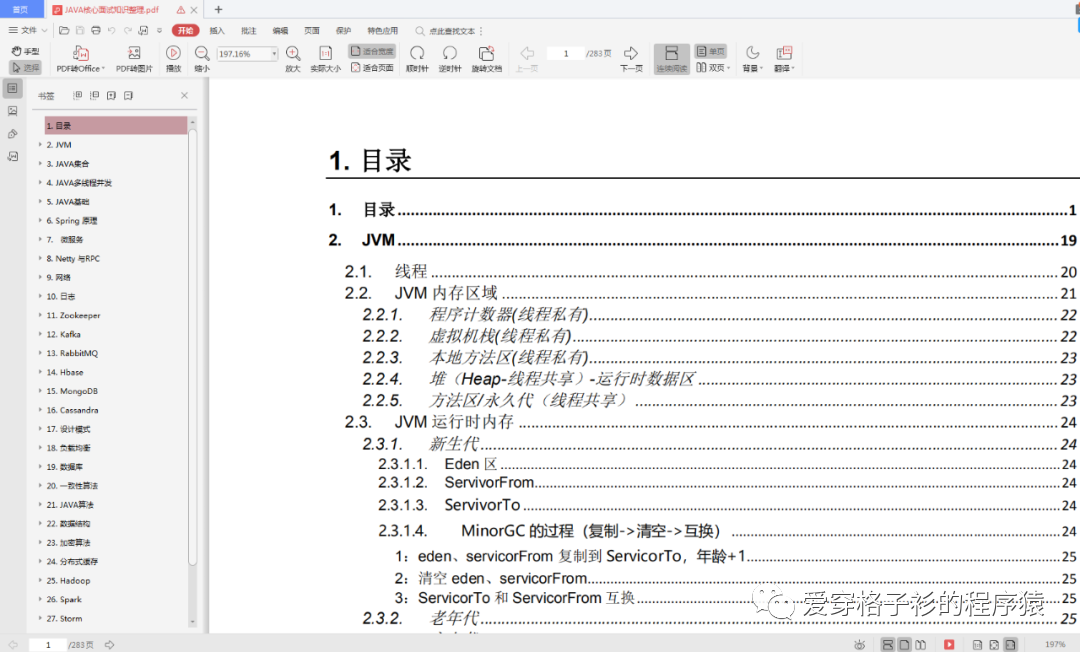Switch to the 编辑 tab
This screenshot has height=652, width=1080.
click(280, 30)
